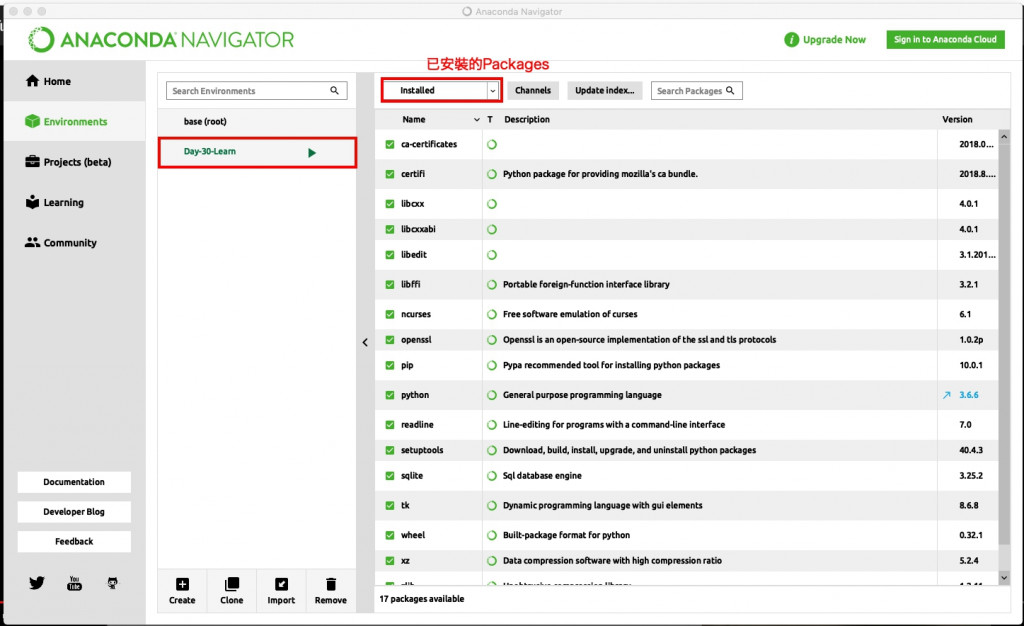Toggle the readline package checkbox
The height and width of the screenshot is (626, 1024).
(x=390, y=424)
